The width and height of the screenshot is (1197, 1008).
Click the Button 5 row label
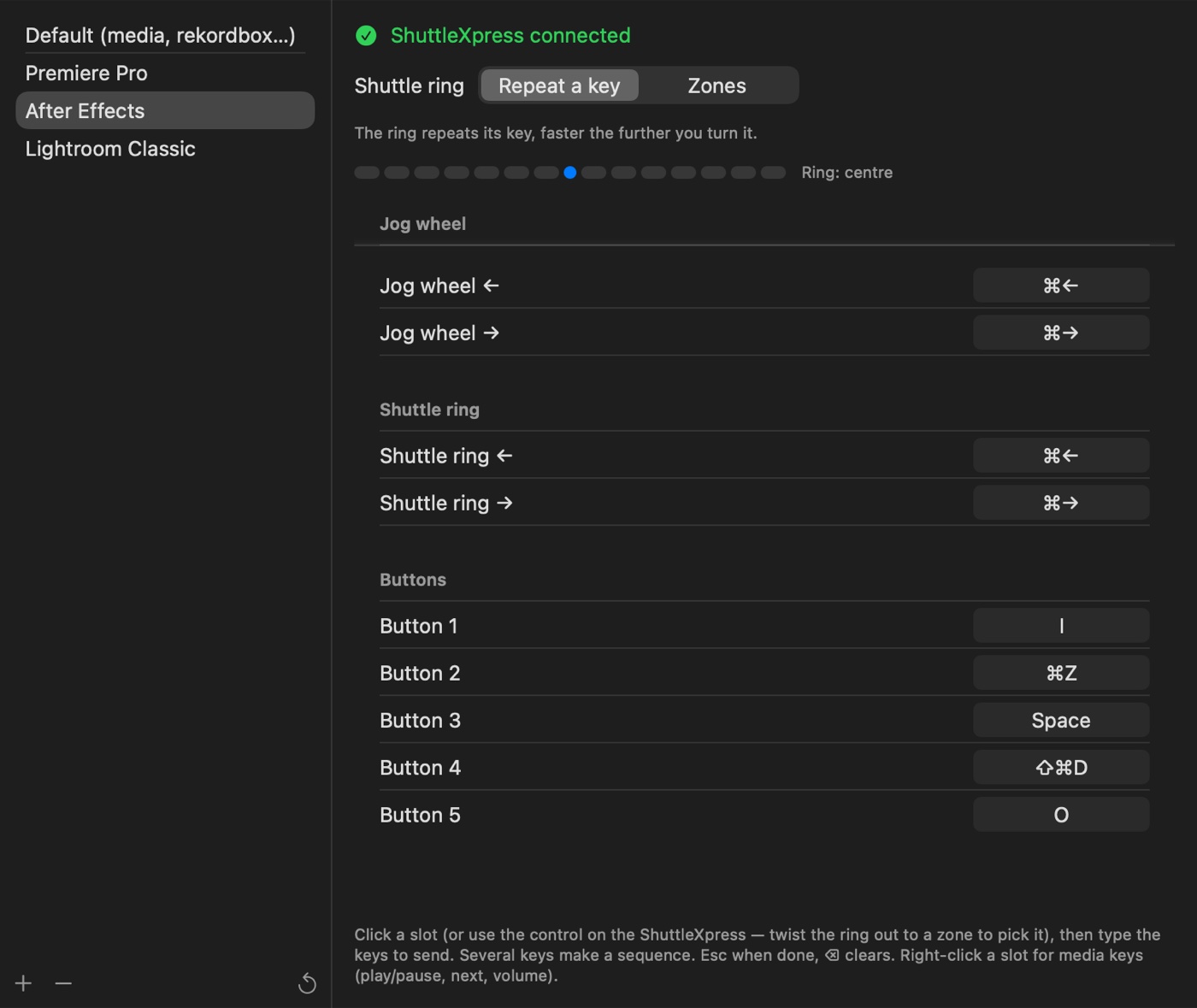pyautogui.click(x=420, y=815)
